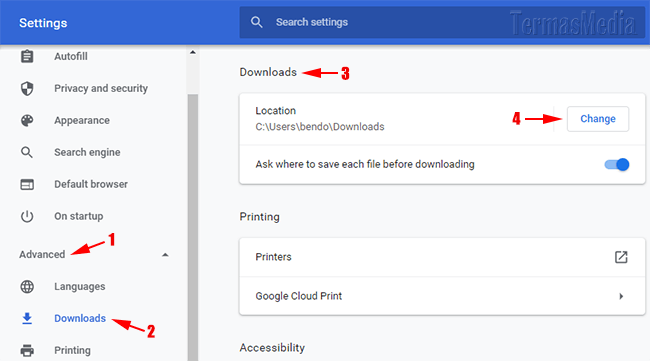
Task: Click the sidebar scrollbar thumb
Action: [x=192, y=227]
